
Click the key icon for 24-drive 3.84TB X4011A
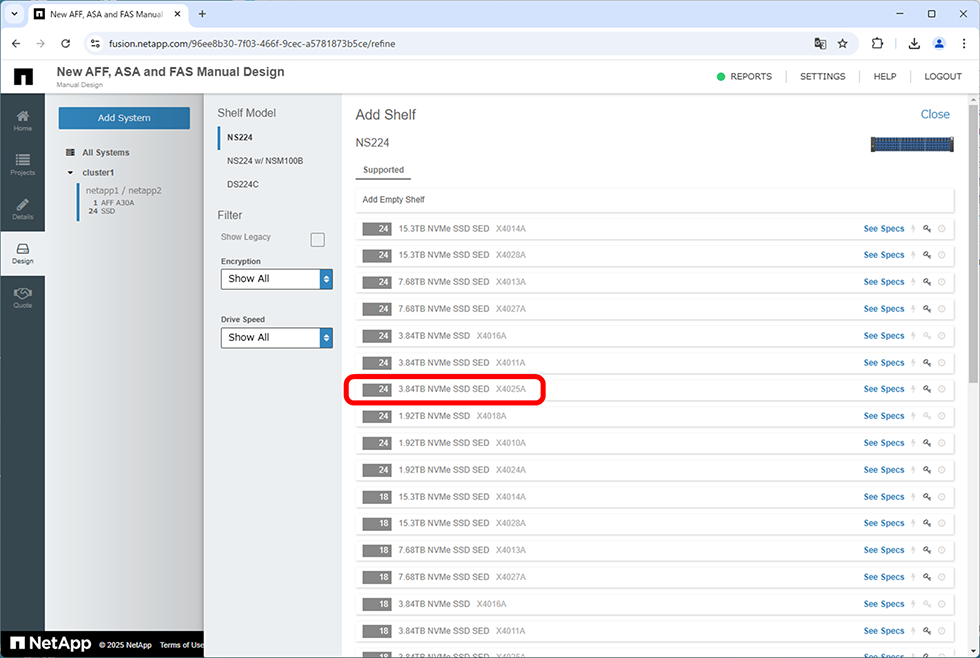pos(927,362)
